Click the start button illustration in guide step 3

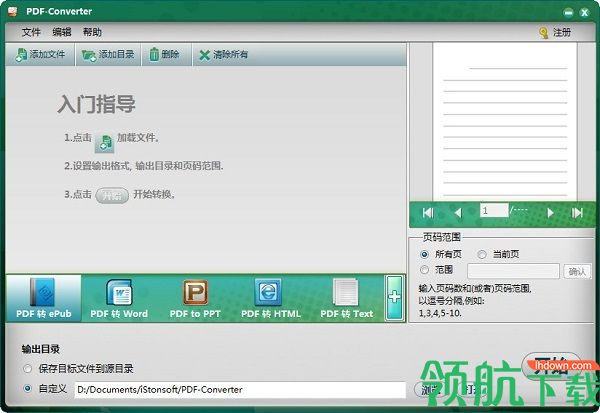tap(112, 195)
